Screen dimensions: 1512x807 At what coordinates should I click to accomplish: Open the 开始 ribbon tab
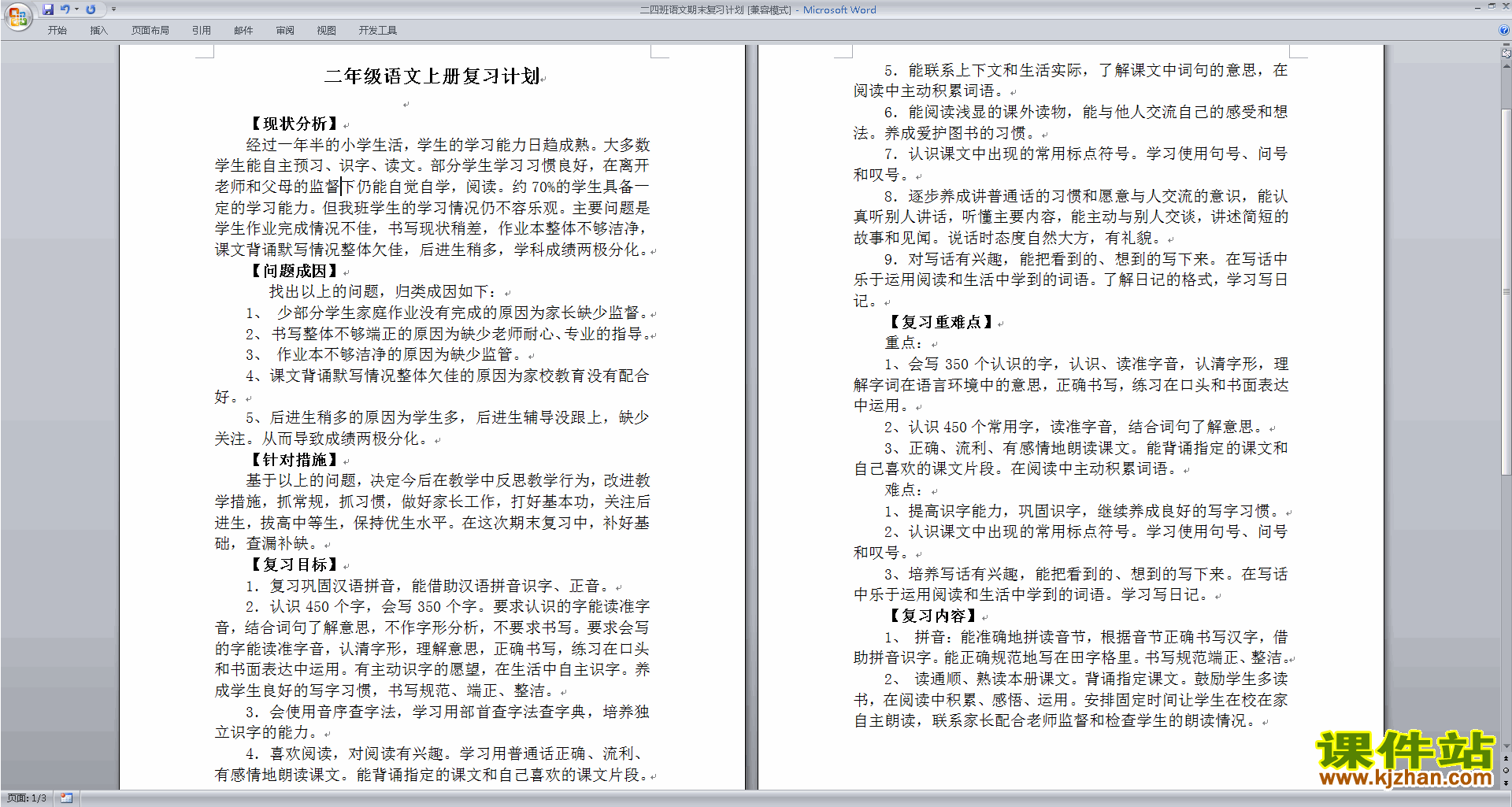[x=57, y=31]
